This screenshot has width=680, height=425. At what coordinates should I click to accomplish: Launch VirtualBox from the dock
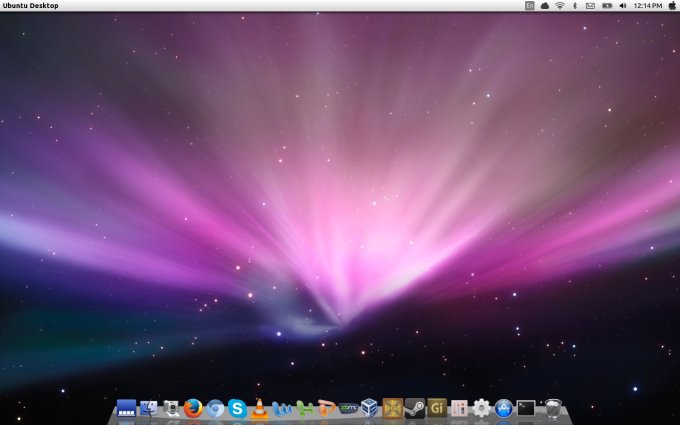click(370, 408)
